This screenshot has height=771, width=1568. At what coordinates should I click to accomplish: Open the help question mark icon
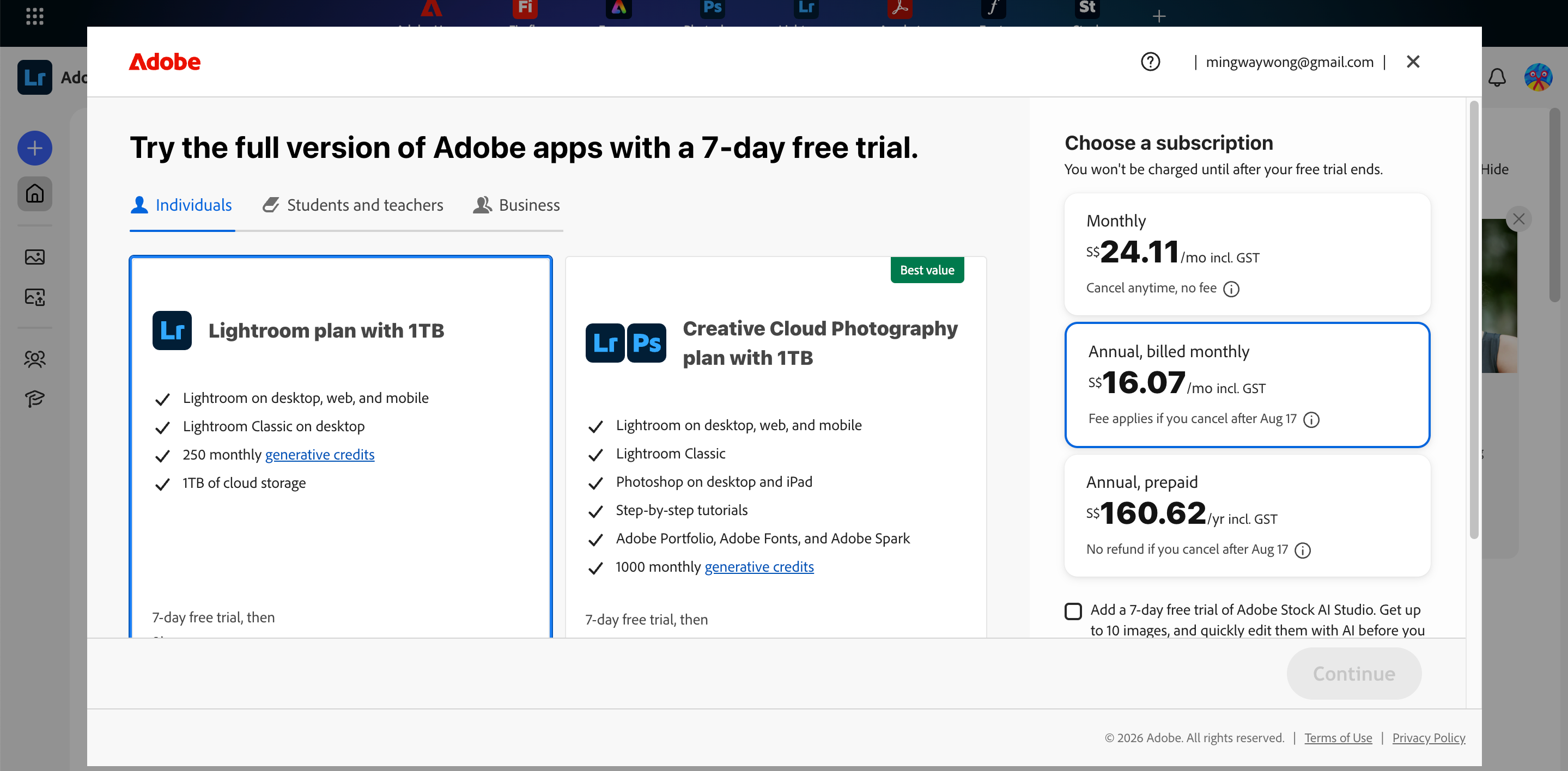[x=1150, y=62]
